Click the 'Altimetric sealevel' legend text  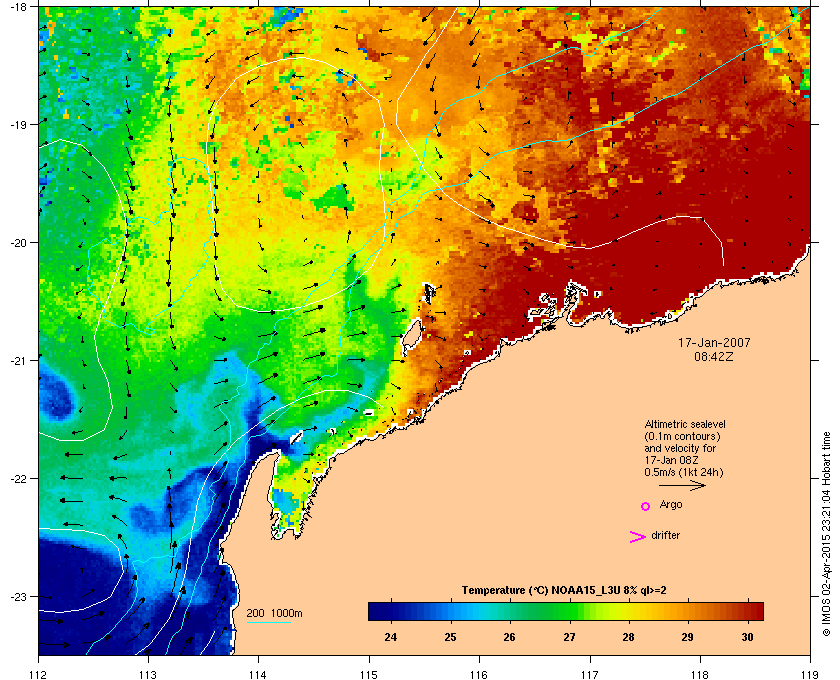685,424
